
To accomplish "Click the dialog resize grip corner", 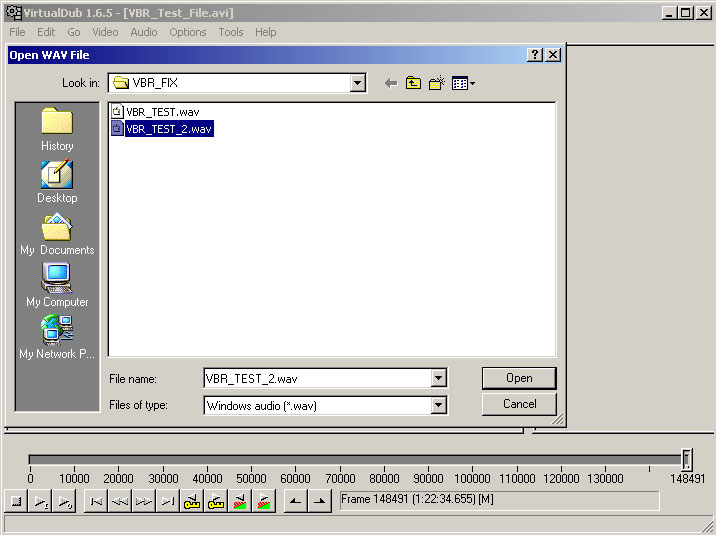I will click(x=558, y=420).
